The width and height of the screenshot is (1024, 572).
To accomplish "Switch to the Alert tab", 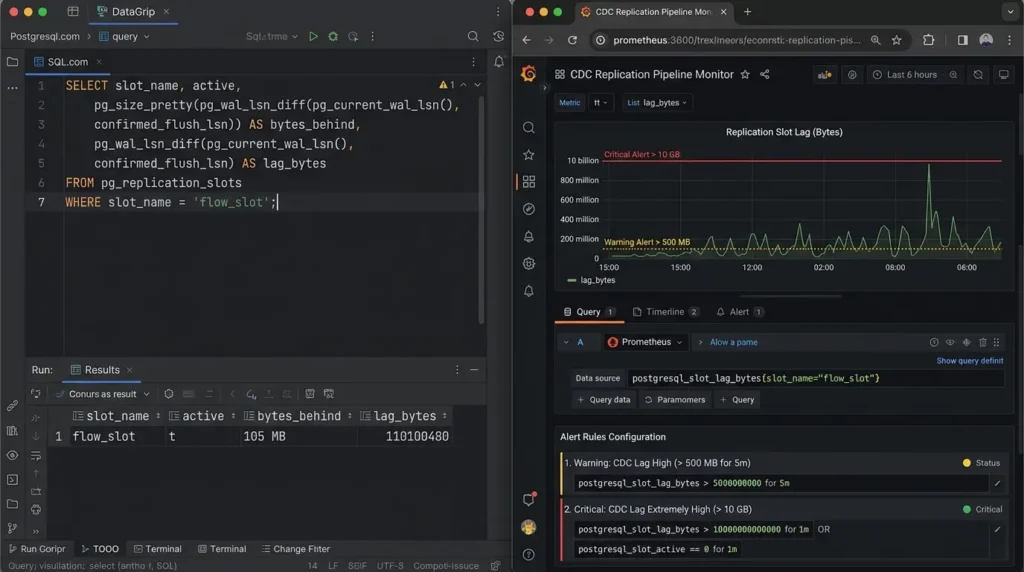I will (739, 311).
